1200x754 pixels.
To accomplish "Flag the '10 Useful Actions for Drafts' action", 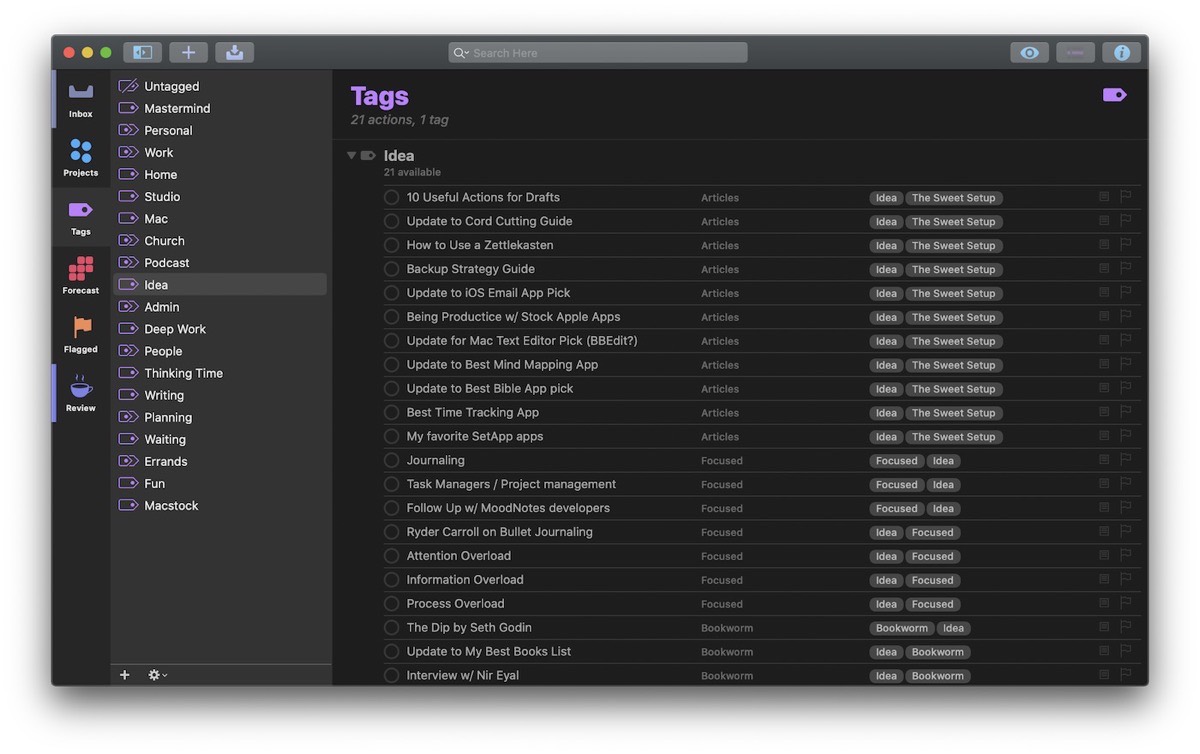I will [1125, 197].
